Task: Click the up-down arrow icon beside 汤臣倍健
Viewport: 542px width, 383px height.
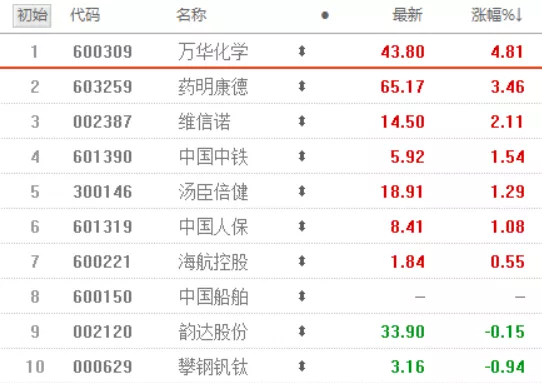Action: click(302, 192)
